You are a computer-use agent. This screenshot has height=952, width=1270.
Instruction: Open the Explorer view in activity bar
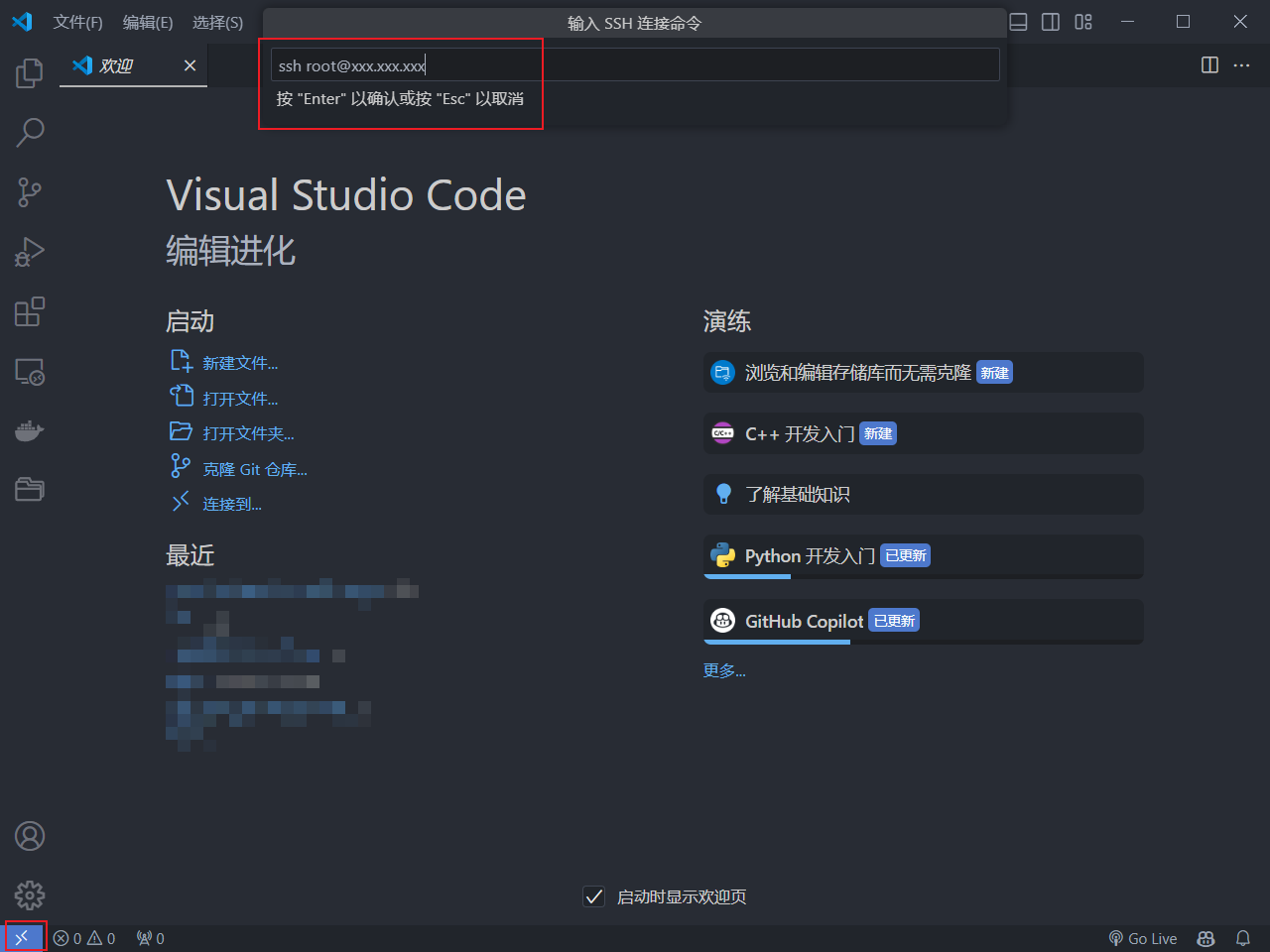coord(30,72)
